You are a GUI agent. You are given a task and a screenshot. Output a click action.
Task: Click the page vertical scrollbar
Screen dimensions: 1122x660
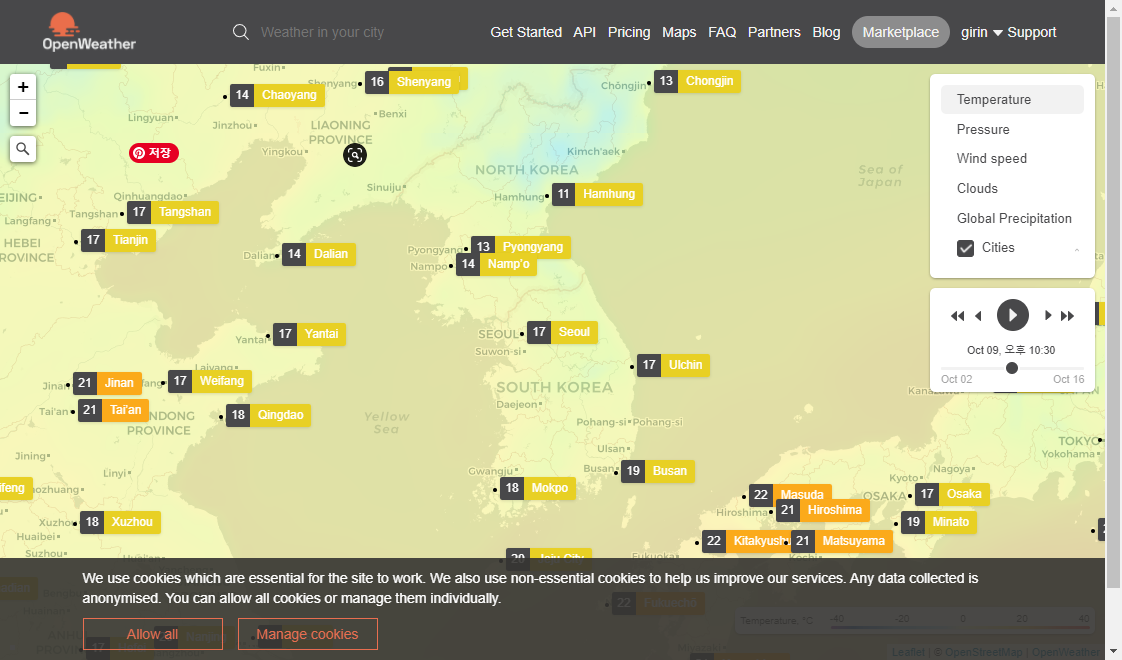coord(1113,301)
